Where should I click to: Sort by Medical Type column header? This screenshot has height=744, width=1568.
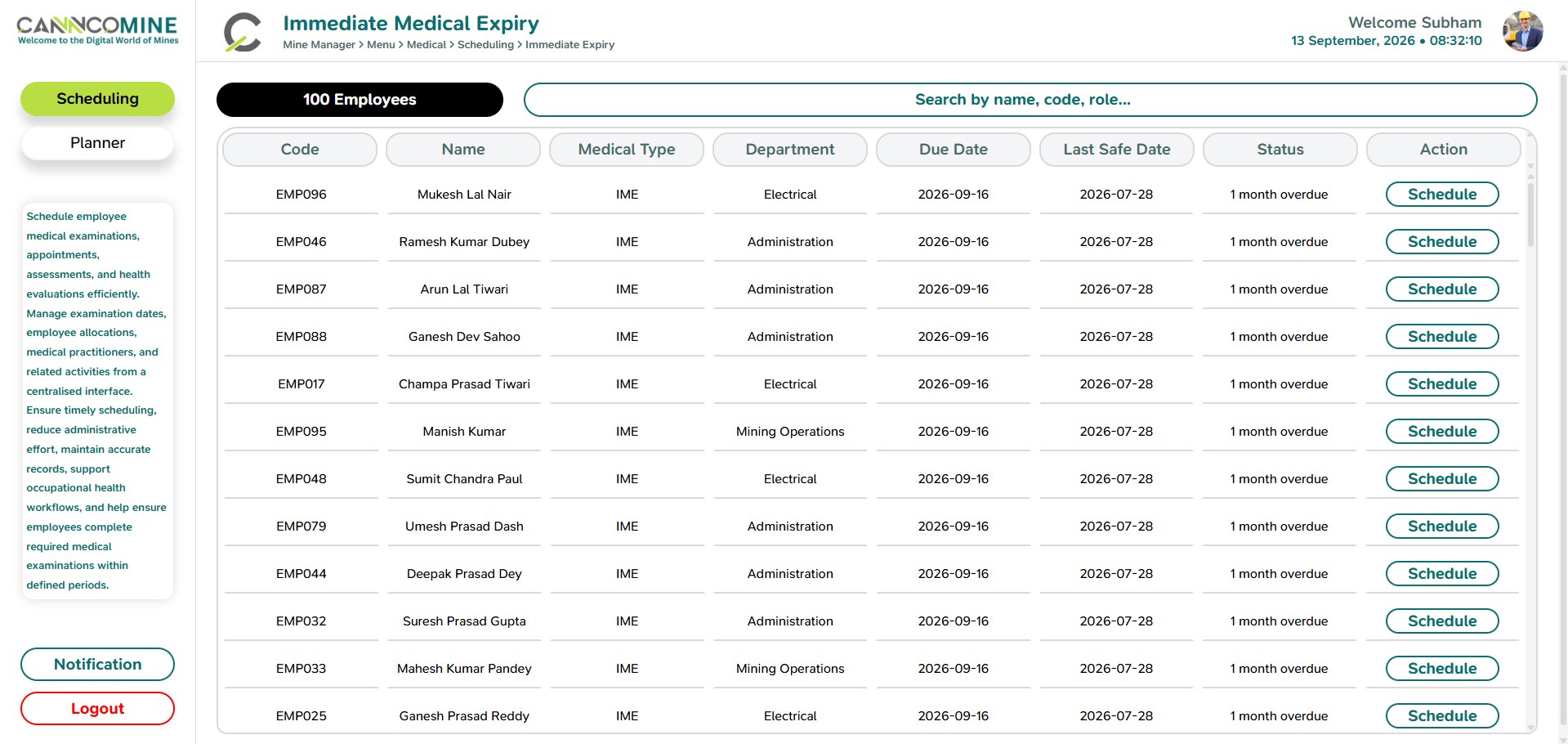pos(627,150)
